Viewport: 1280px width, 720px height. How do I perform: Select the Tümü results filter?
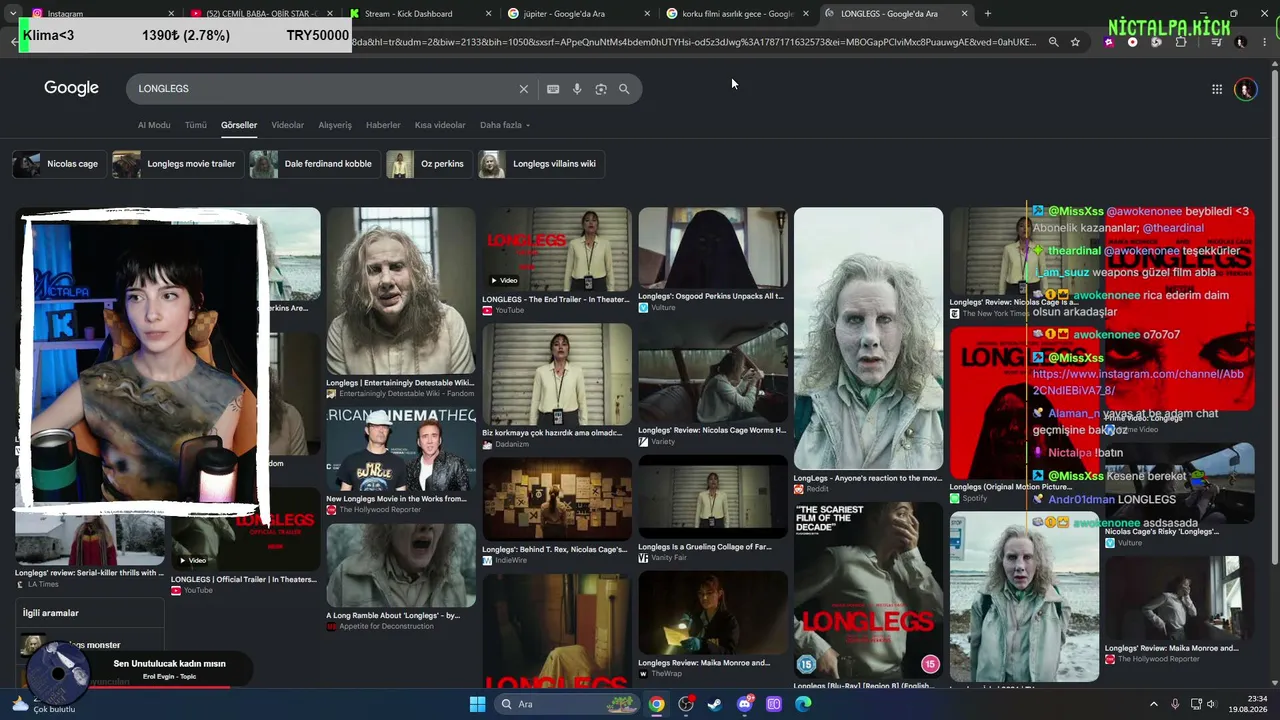pos(196,125)
